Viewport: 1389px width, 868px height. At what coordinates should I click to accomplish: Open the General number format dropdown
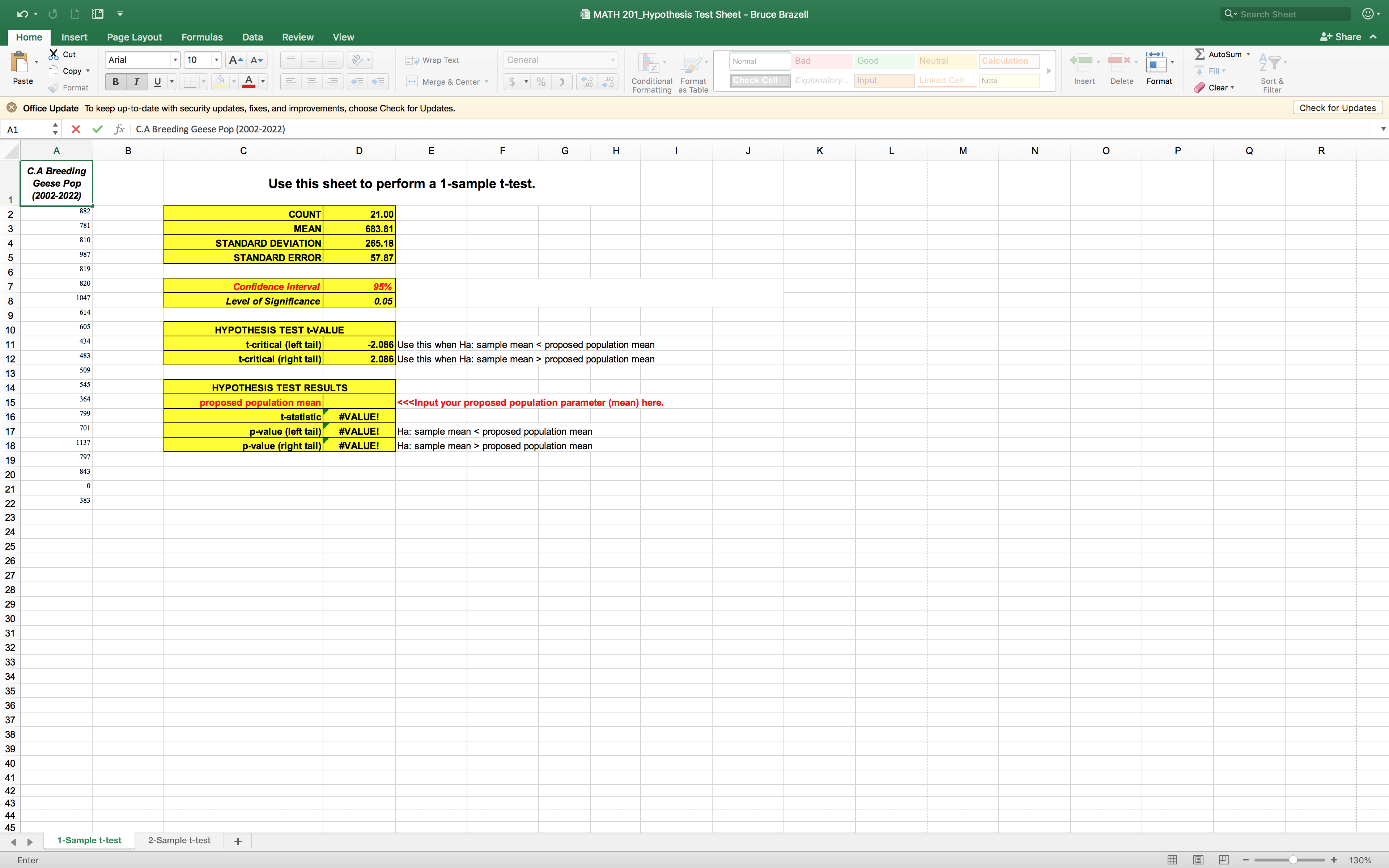(612, 60)
